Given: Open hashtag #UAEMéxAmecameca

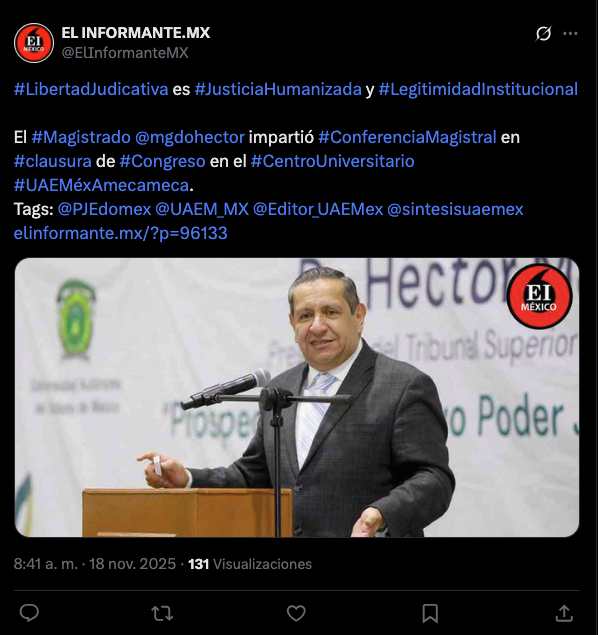Looking at the screenshot, I should [102, 185].
